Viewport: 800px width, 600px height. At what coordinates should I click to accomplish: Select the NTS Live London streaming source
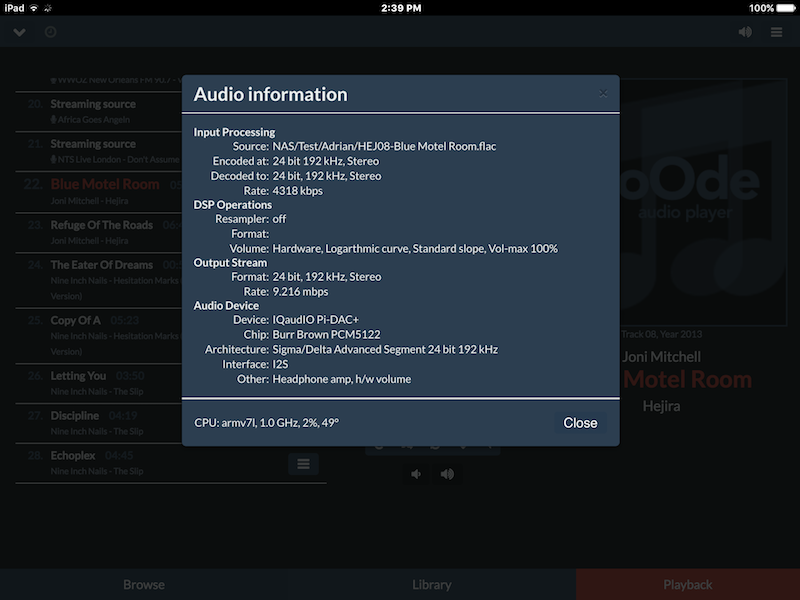click(99, 151)
